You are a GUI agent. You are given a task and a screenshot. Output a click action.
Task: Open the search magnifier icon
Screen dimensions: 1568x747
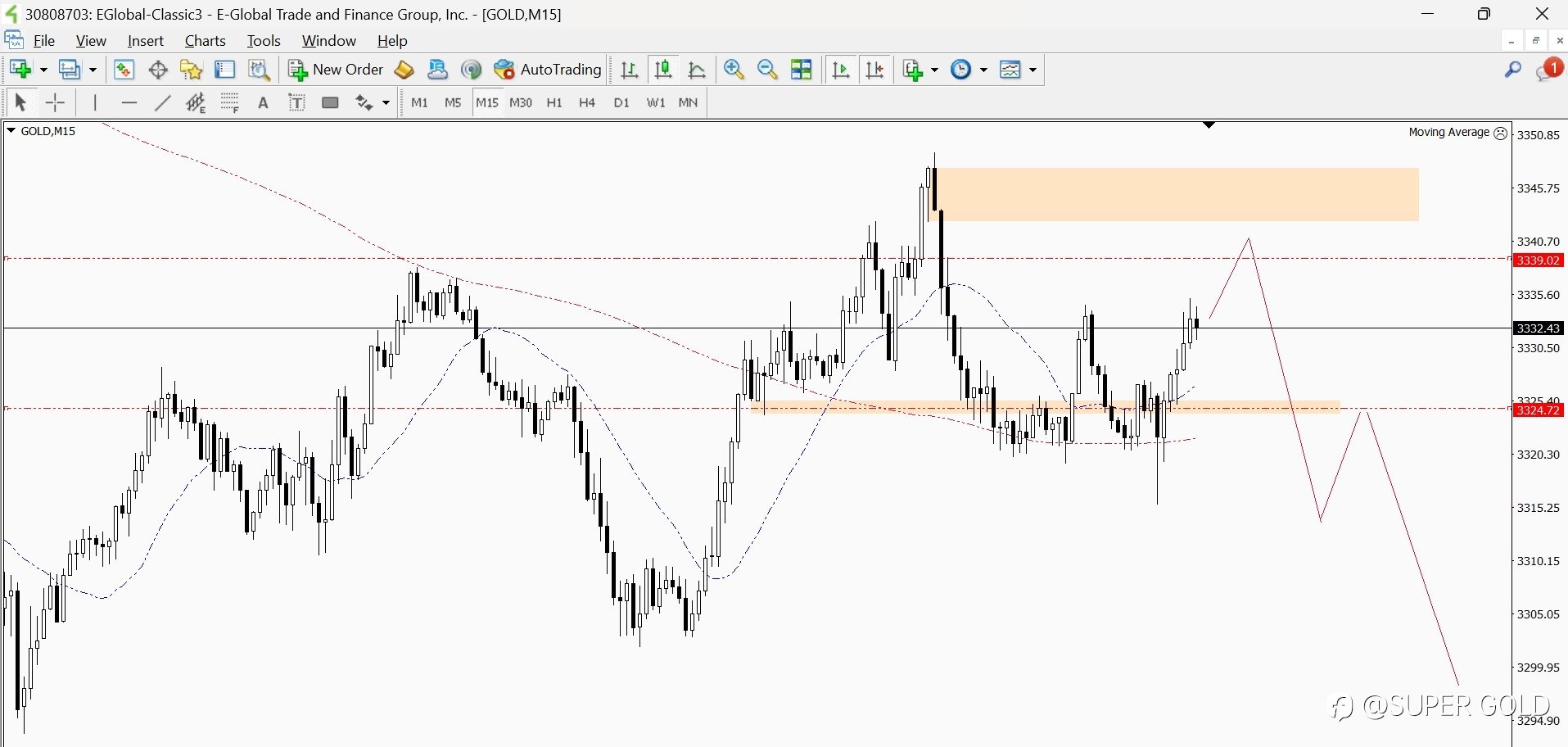click(1513, 70)
